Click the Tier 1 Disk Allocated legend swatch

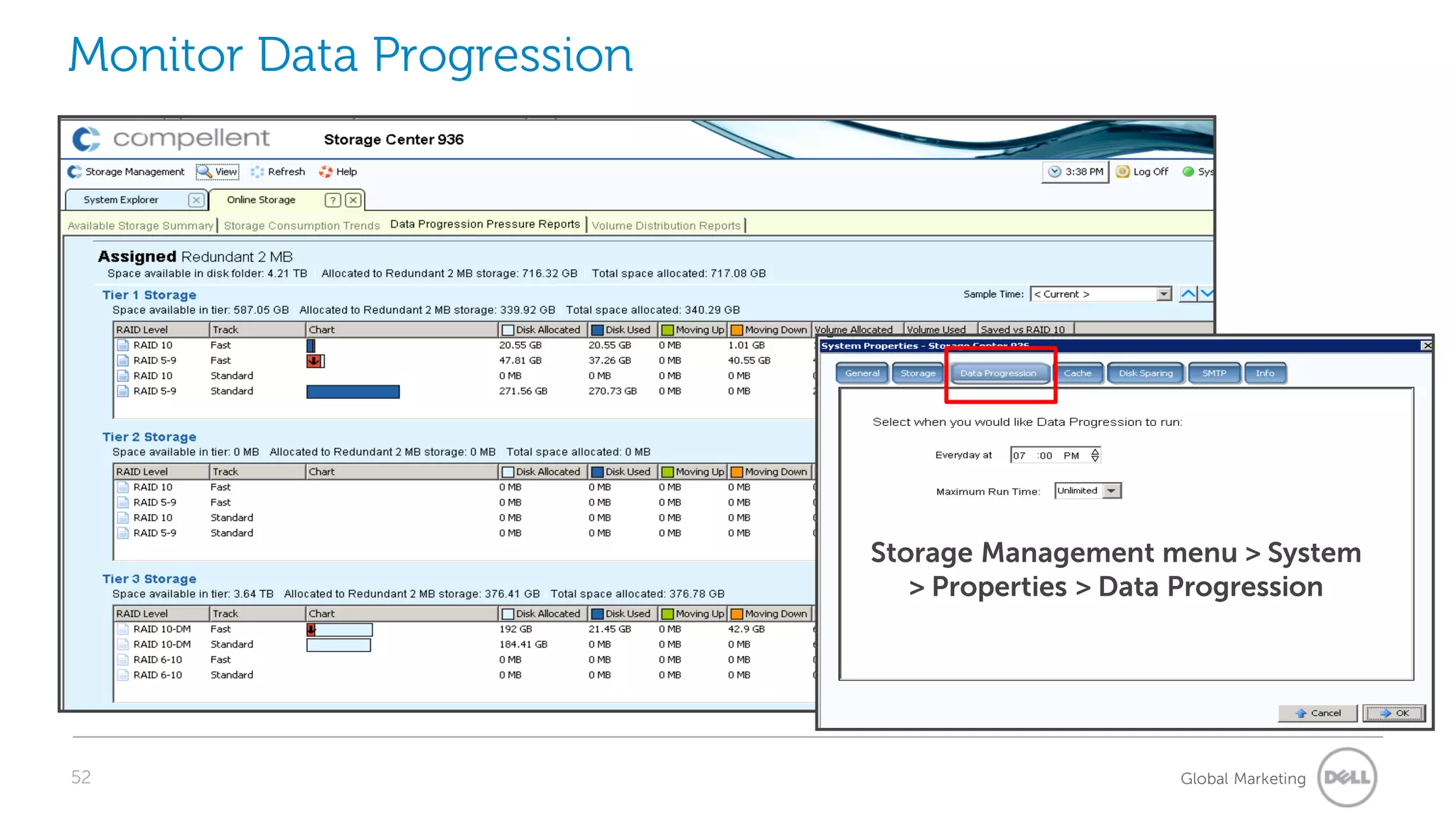[508, 330]
